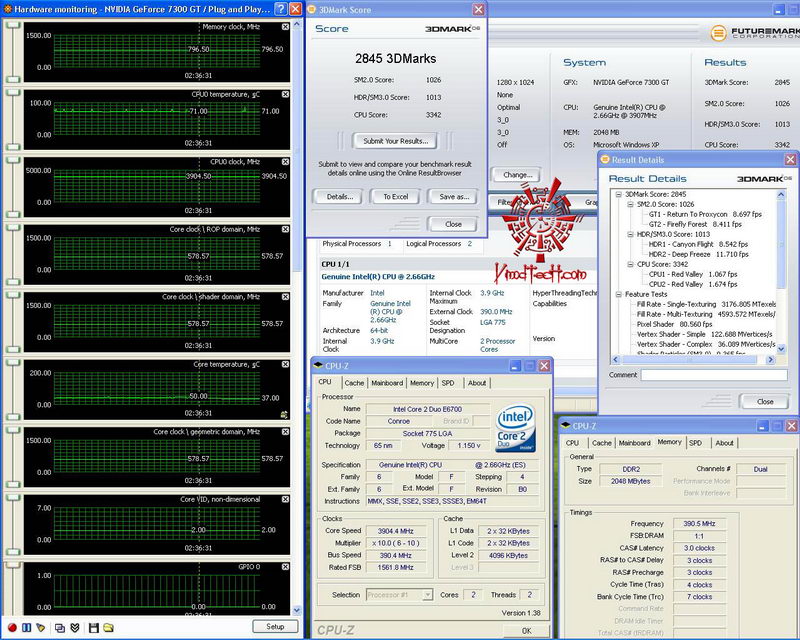Click the overlapping windows icon in monitoring toolbar
The width and height of the screenshot is (800, 640).
60,627
